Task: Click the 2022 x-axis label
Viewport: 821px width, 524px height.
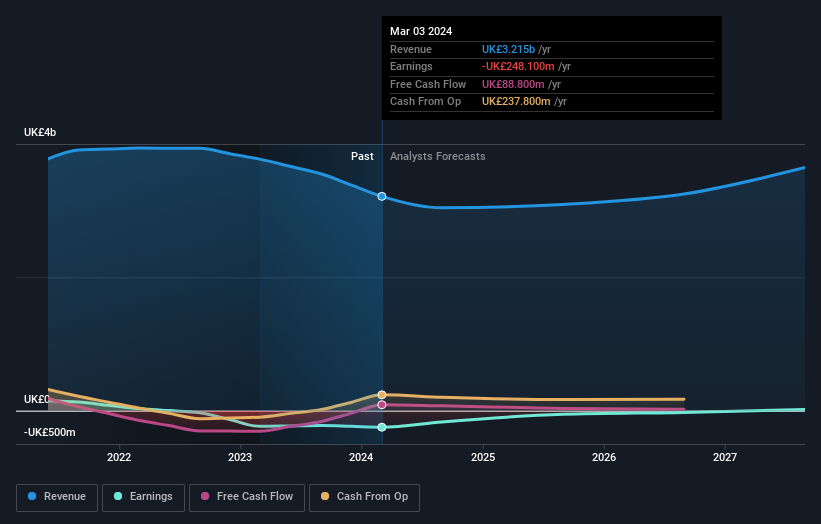Action: (119, 457)
